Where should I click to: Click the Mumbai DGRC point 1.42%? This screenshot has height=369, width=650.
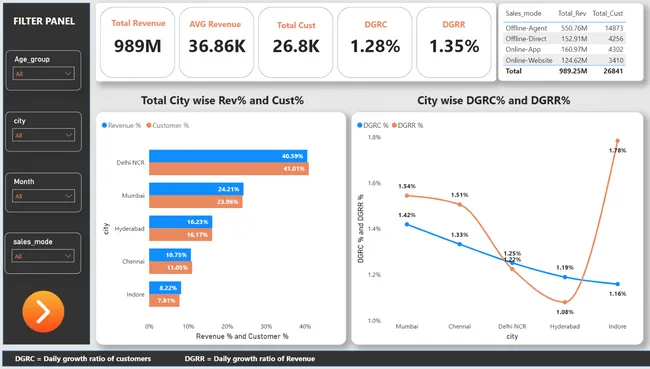(x=407, y=224)
